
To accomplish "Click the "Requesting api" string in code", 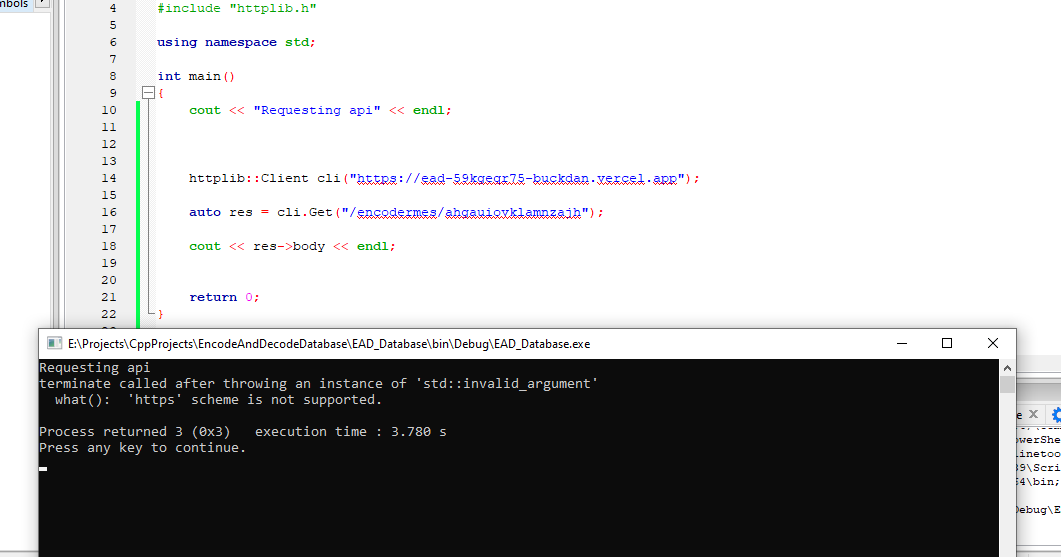I will (x=317, y=110).
